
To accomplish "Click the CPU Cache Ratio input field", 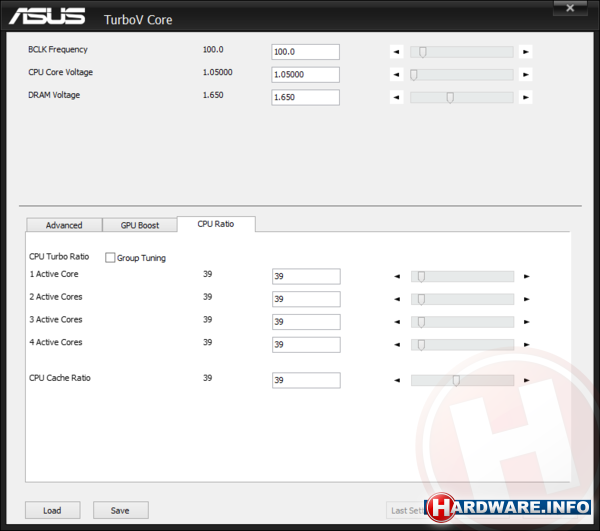I will (x=306, y=380).
